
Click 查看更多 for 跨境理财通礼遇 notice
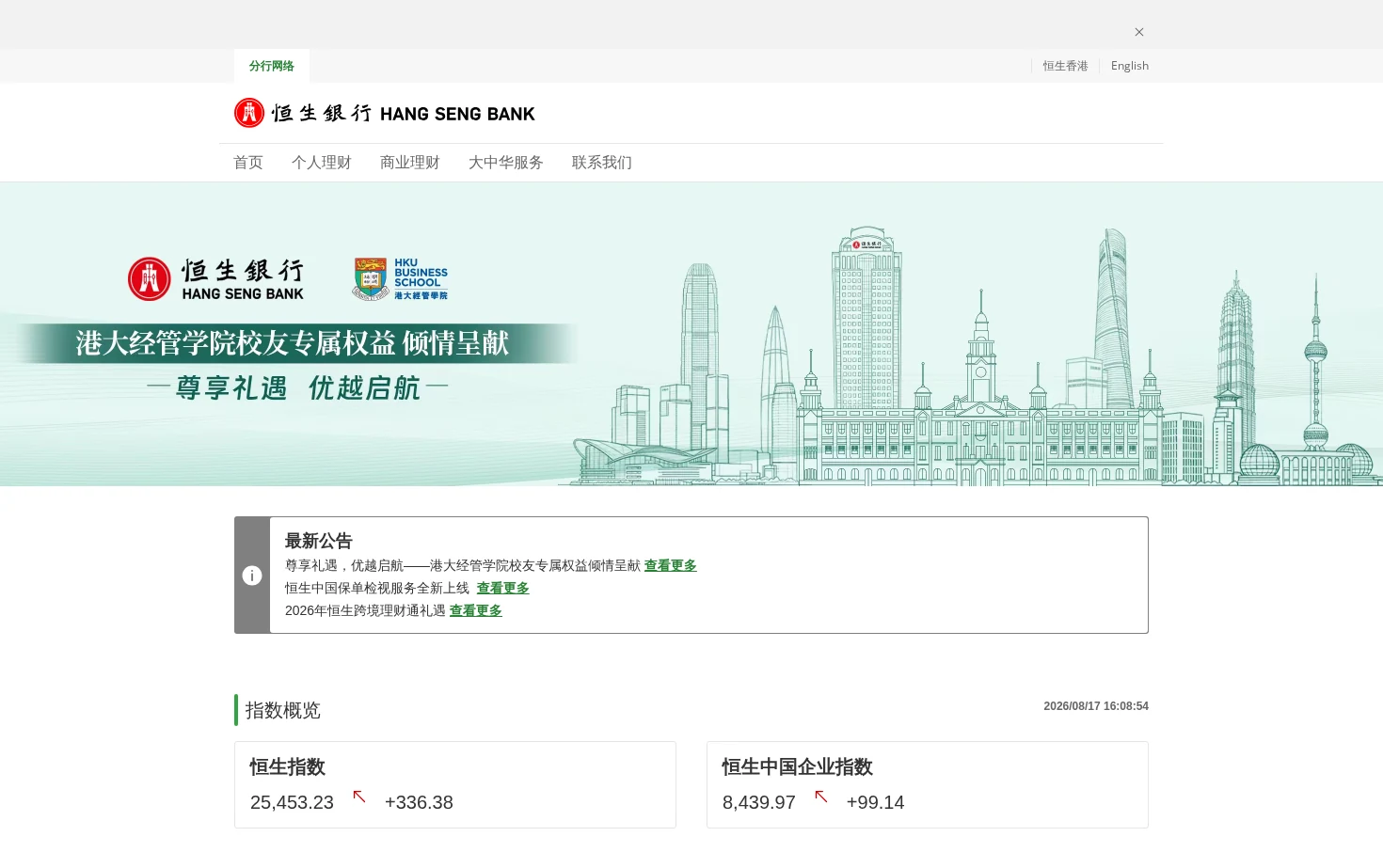click(x=476, y=610)
